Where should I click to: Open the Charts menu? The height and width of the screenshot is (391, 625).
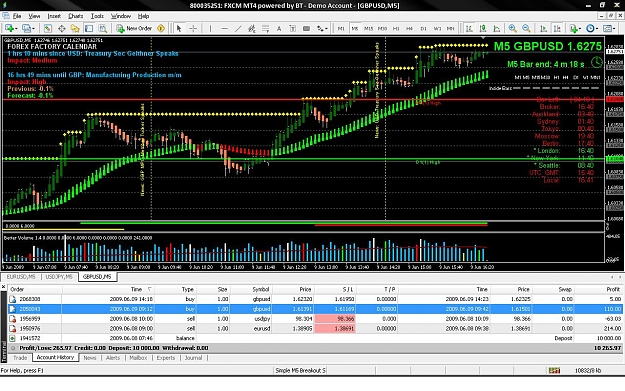pos(75,16)
